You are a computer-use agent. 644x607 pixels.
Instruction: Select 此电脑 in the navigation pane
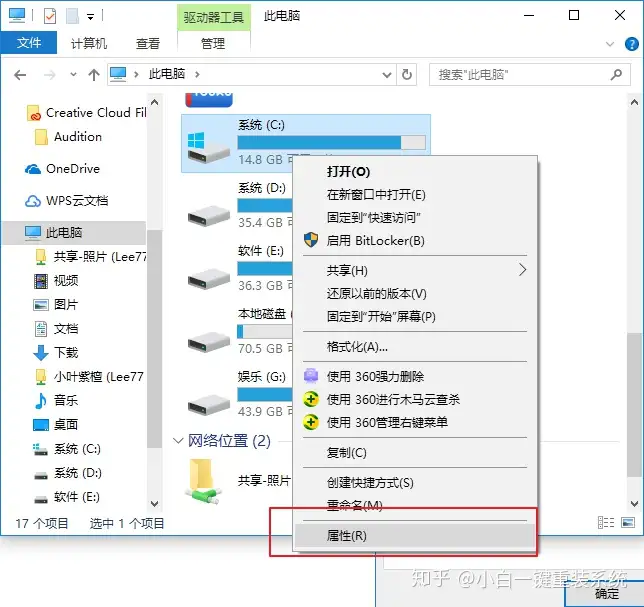(x=74, y=233)
